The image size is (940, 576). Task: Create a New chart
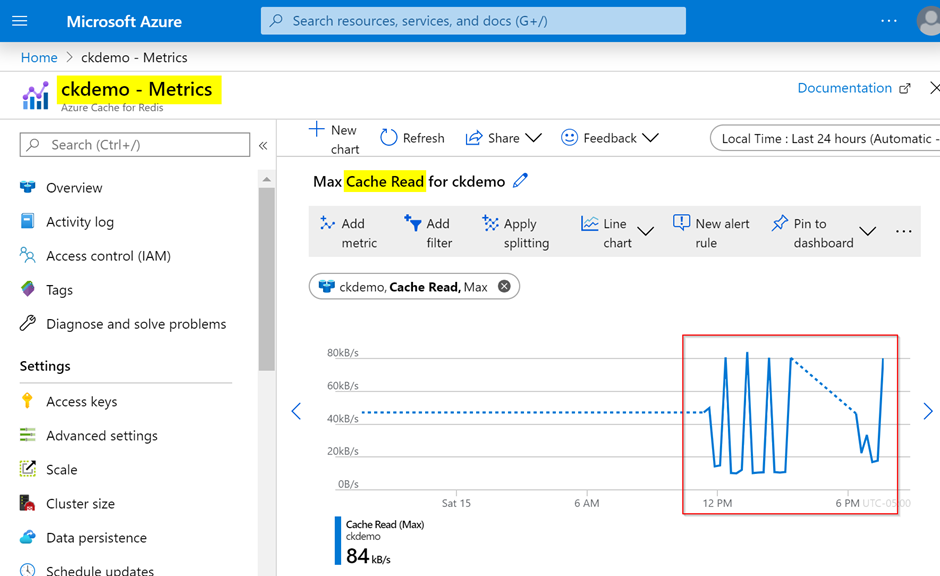(x=334, y=138)
